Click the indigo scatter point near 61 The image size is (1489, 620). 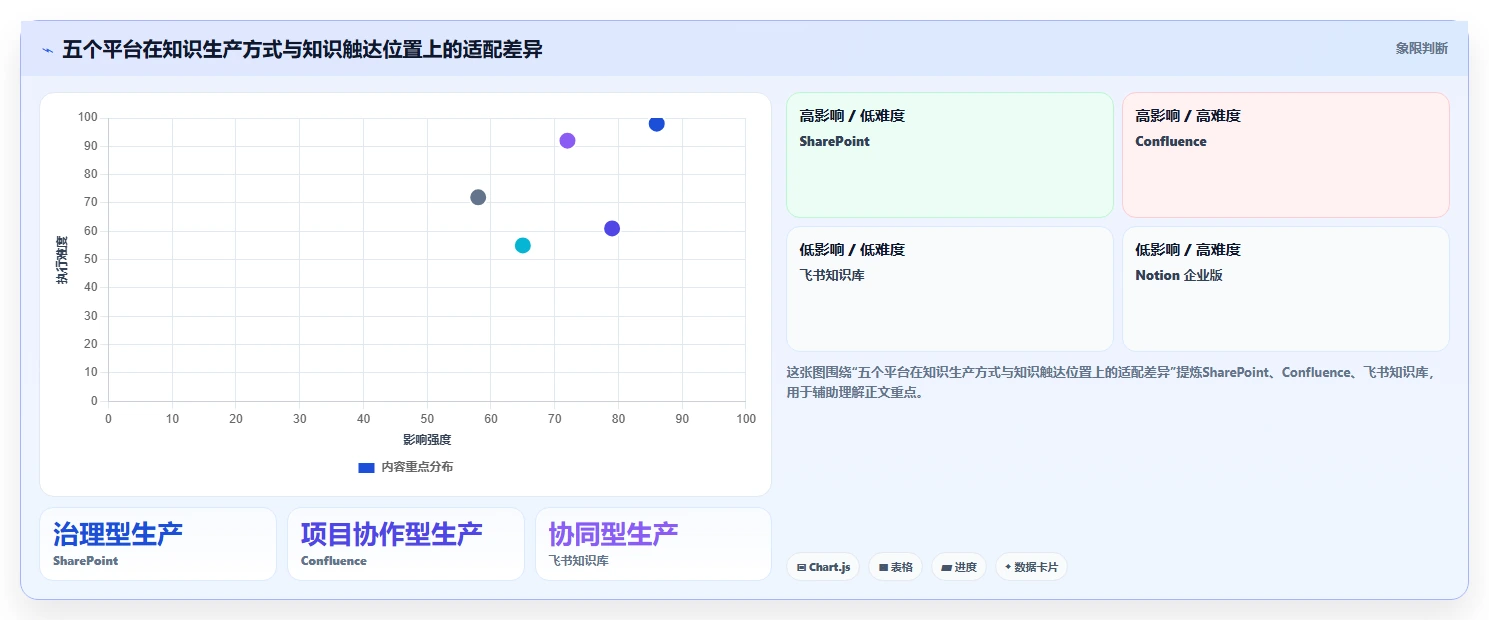point(612,229)
